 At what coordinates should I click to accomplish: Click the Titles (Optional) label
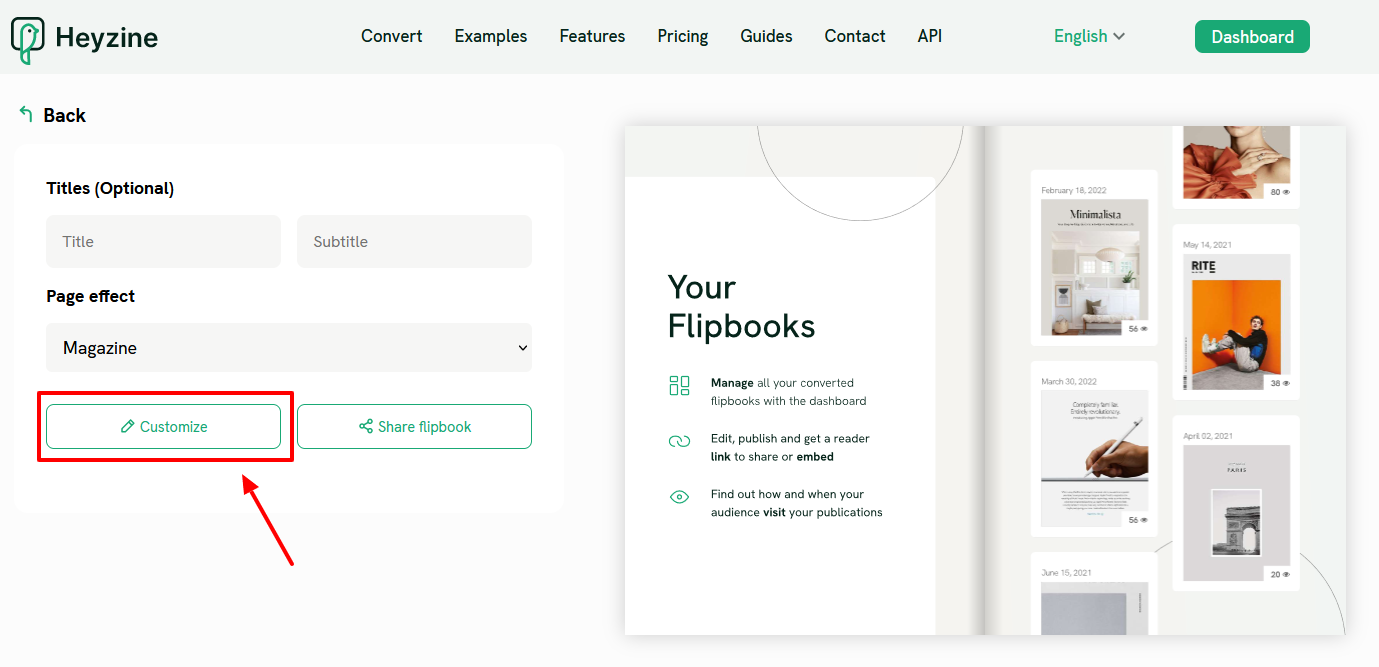pyautogui.click(x=110, y=188)
